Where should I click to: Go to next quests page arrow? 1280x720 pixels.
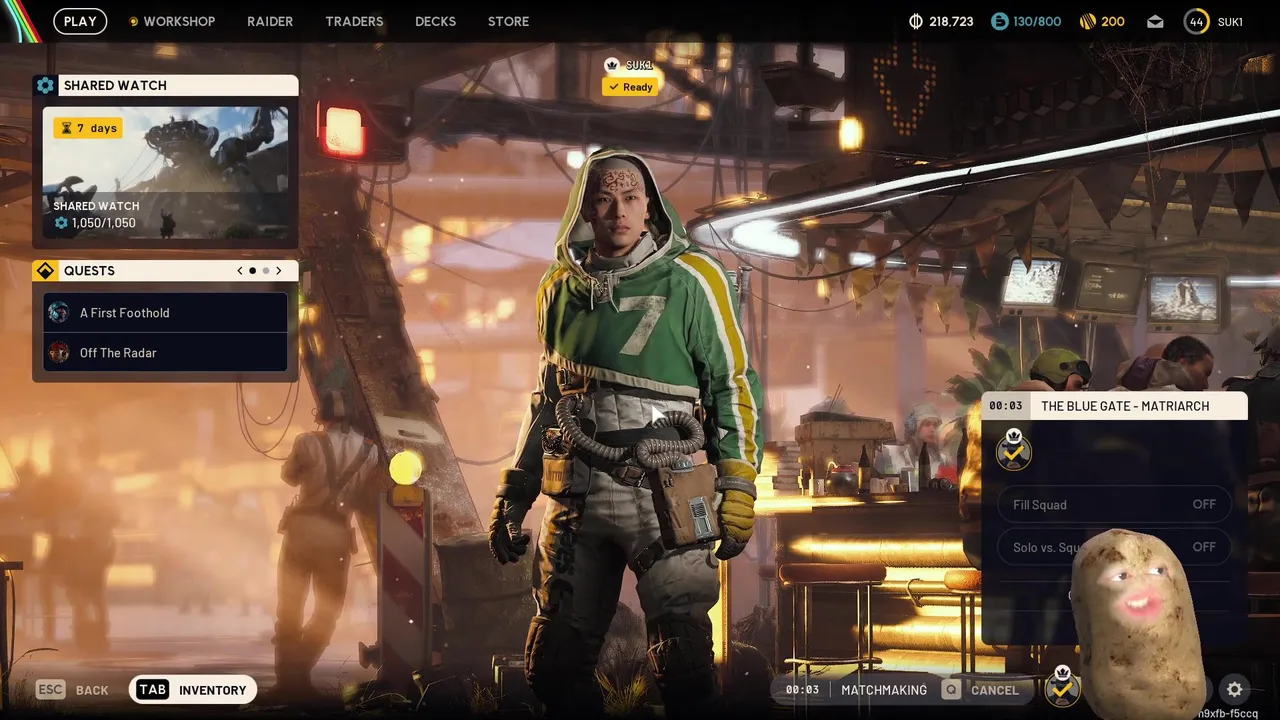[x=279, y=271]
